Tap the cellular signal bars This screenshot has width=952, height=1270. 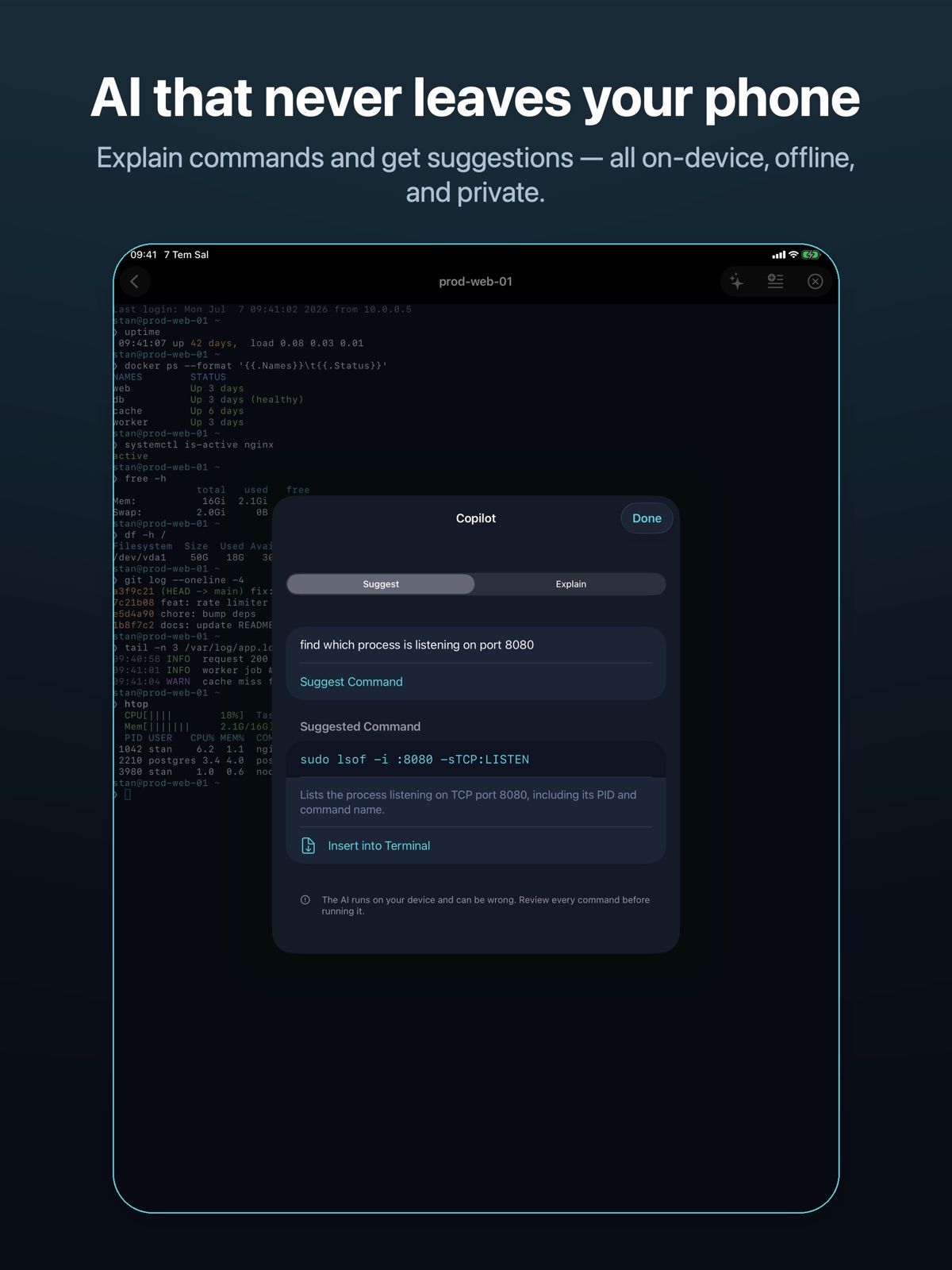click(x=779, y=255)
